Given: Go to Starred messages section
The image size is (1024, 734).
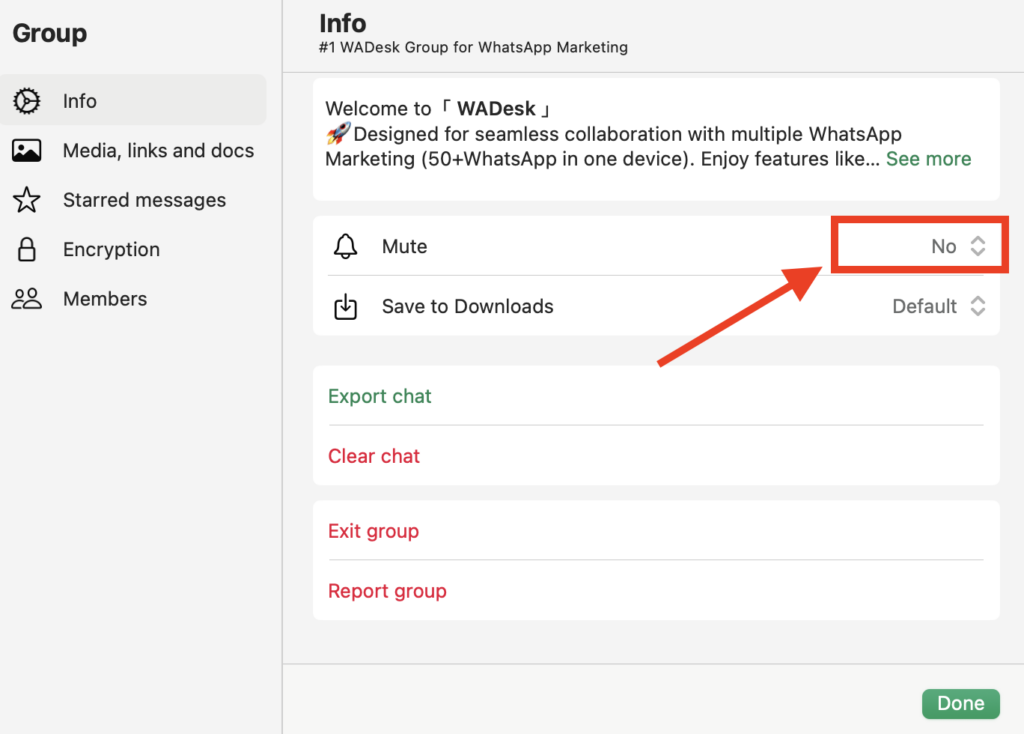Looking at the screenshot, I should coord(133,200).
